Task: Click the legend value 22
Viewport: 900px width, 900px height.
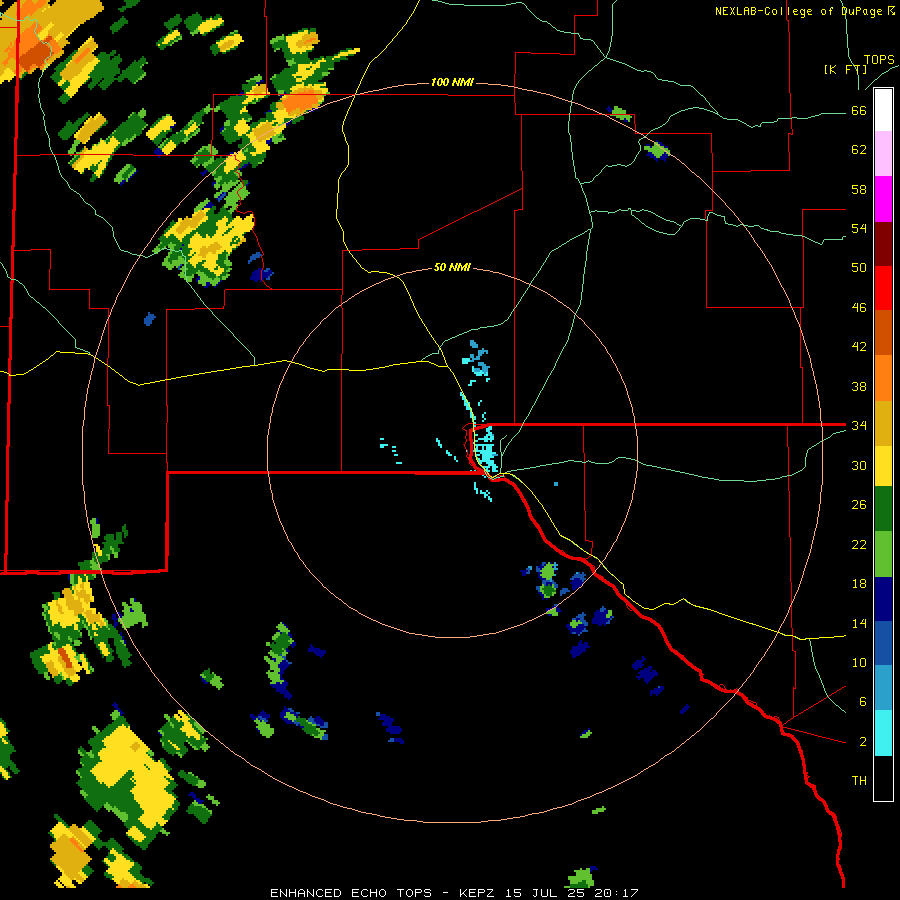Action: coord(859,544)
